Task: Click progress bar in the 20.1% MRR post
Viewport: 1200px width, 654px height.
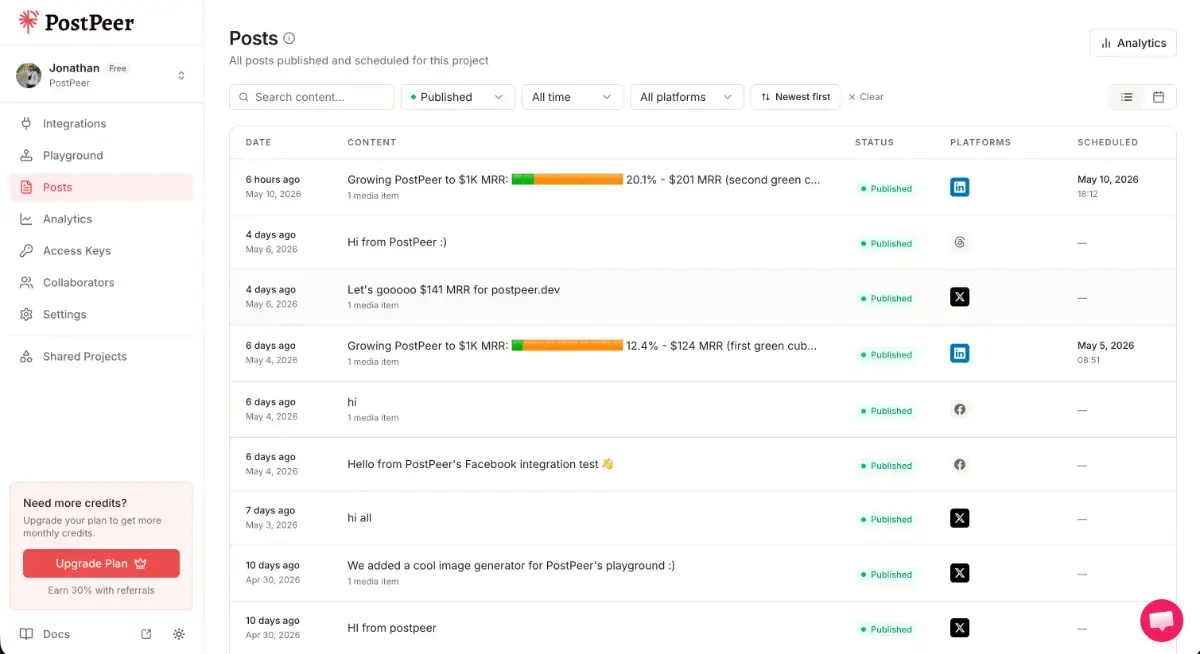Action: pyautogui.click(x=567, y=180)
